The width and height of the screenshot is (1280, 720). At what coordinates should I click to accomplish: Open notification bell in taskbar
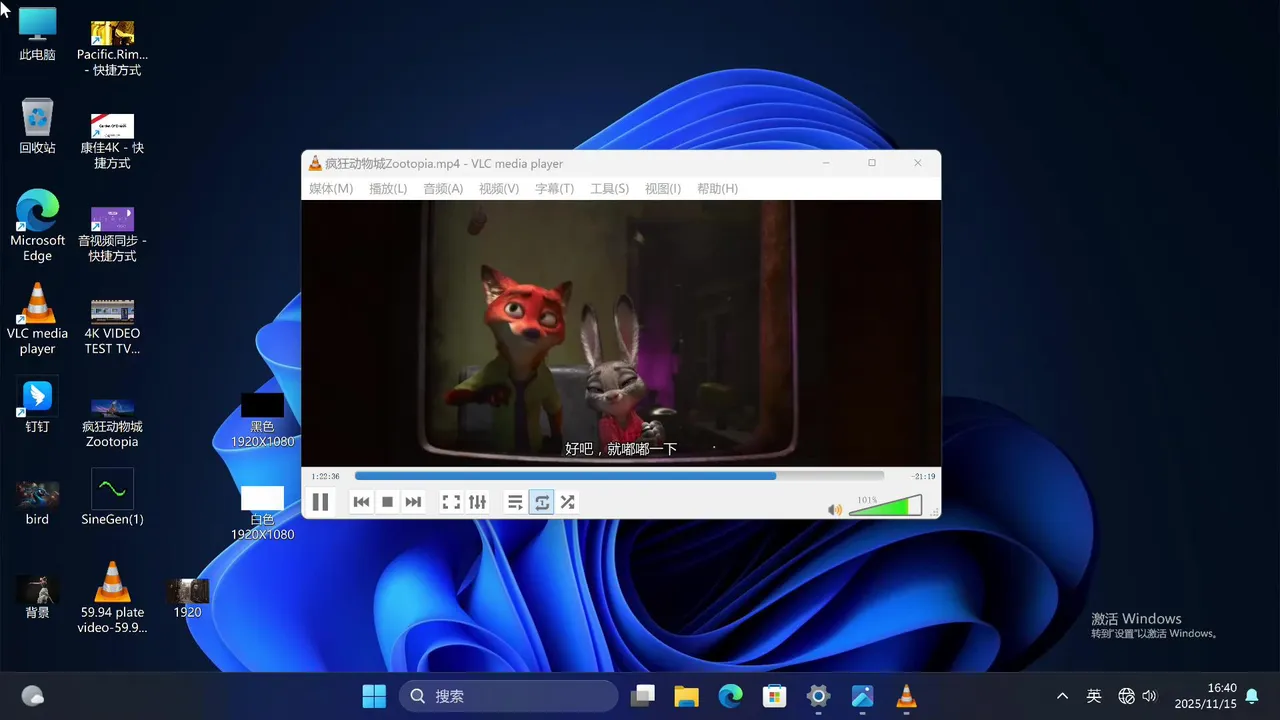[1252, 696]
